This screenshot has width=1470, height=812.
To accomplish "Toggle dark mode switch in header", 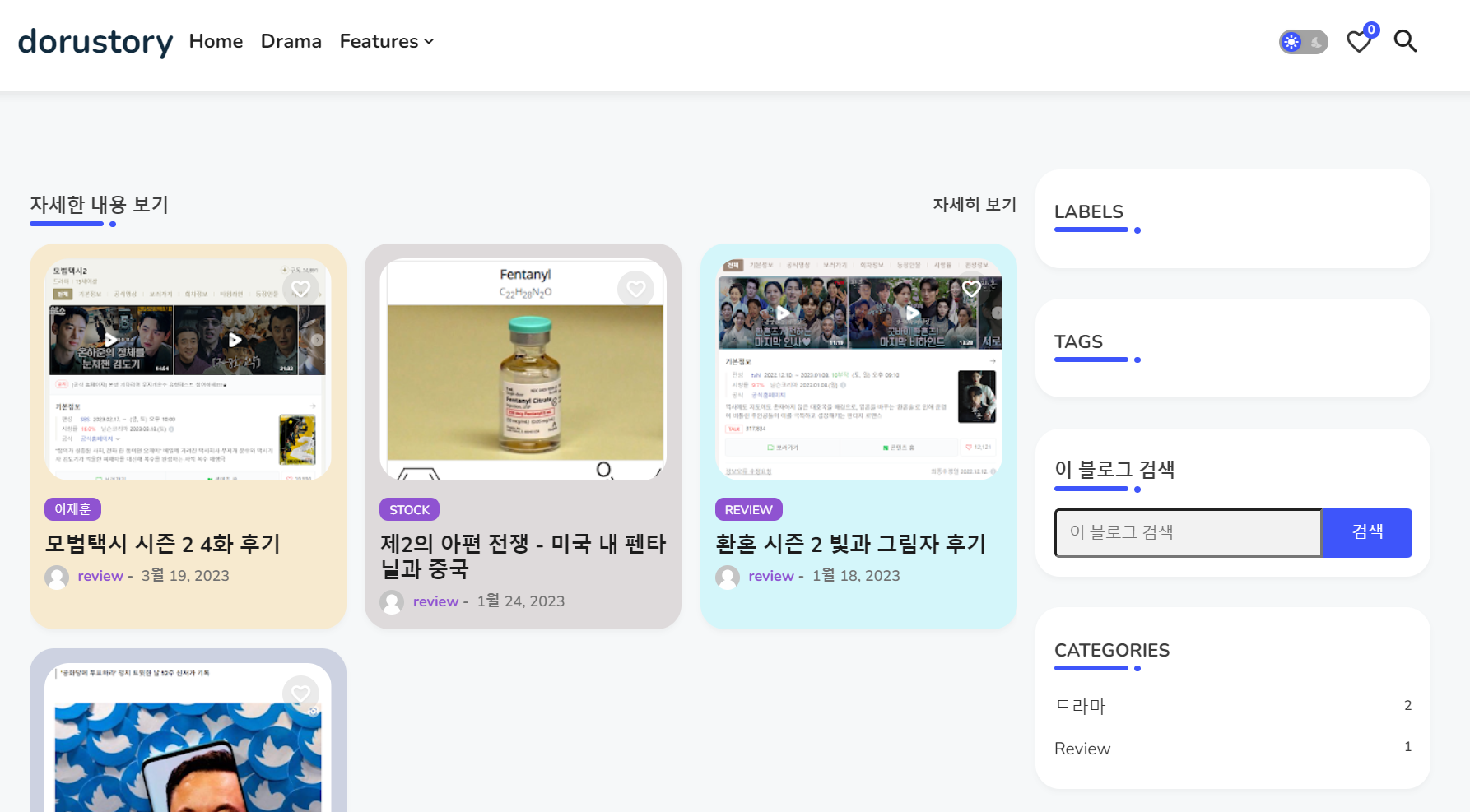I will [1304, 42].
